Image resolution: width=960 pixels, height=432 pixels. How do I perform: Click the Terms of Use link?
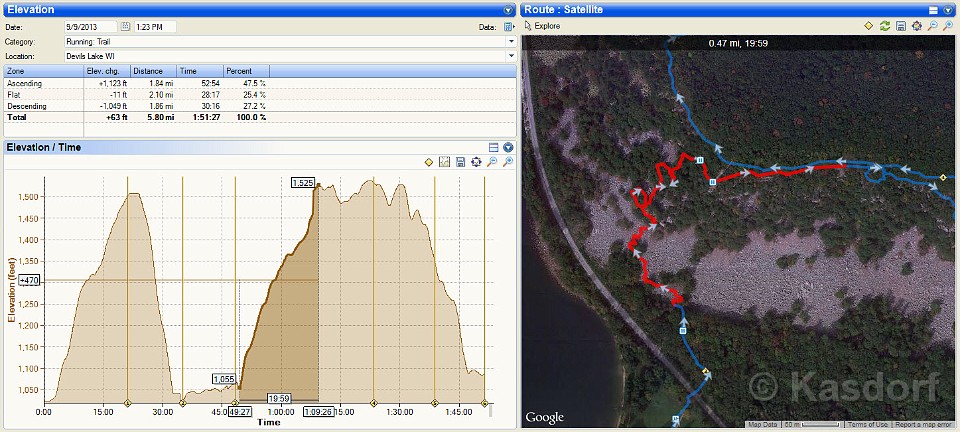tap(867, 425)
